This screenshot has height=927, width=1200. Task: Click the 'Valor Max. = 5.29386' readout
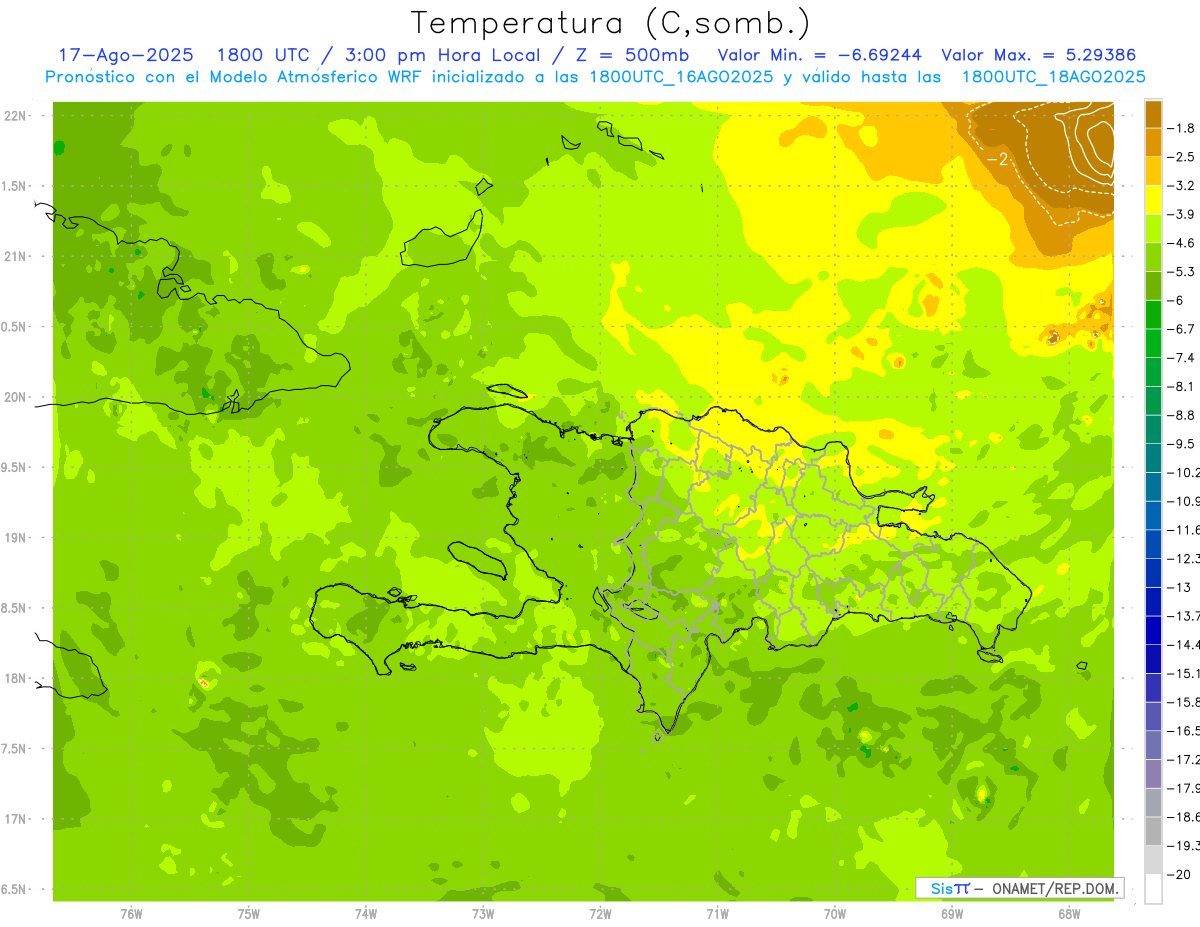point(1039,55)
